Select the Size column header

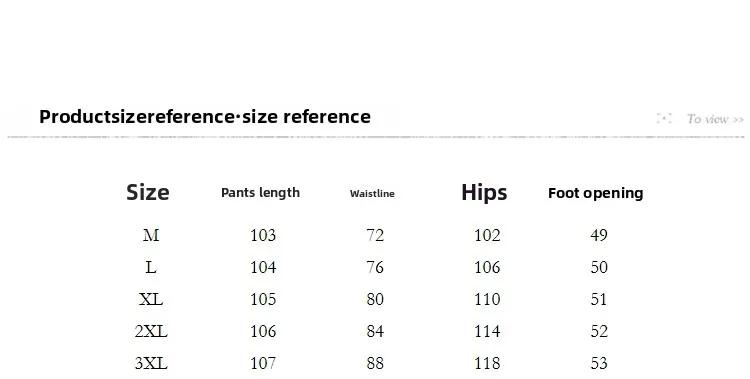click(x=148, y=192)
